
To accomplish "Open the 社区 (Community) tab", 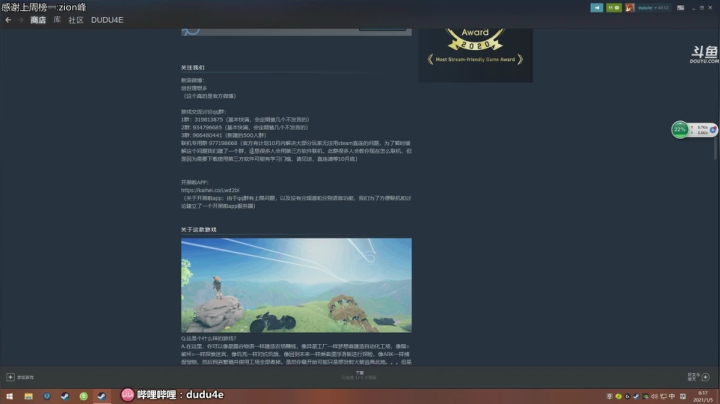I will 76,20.
